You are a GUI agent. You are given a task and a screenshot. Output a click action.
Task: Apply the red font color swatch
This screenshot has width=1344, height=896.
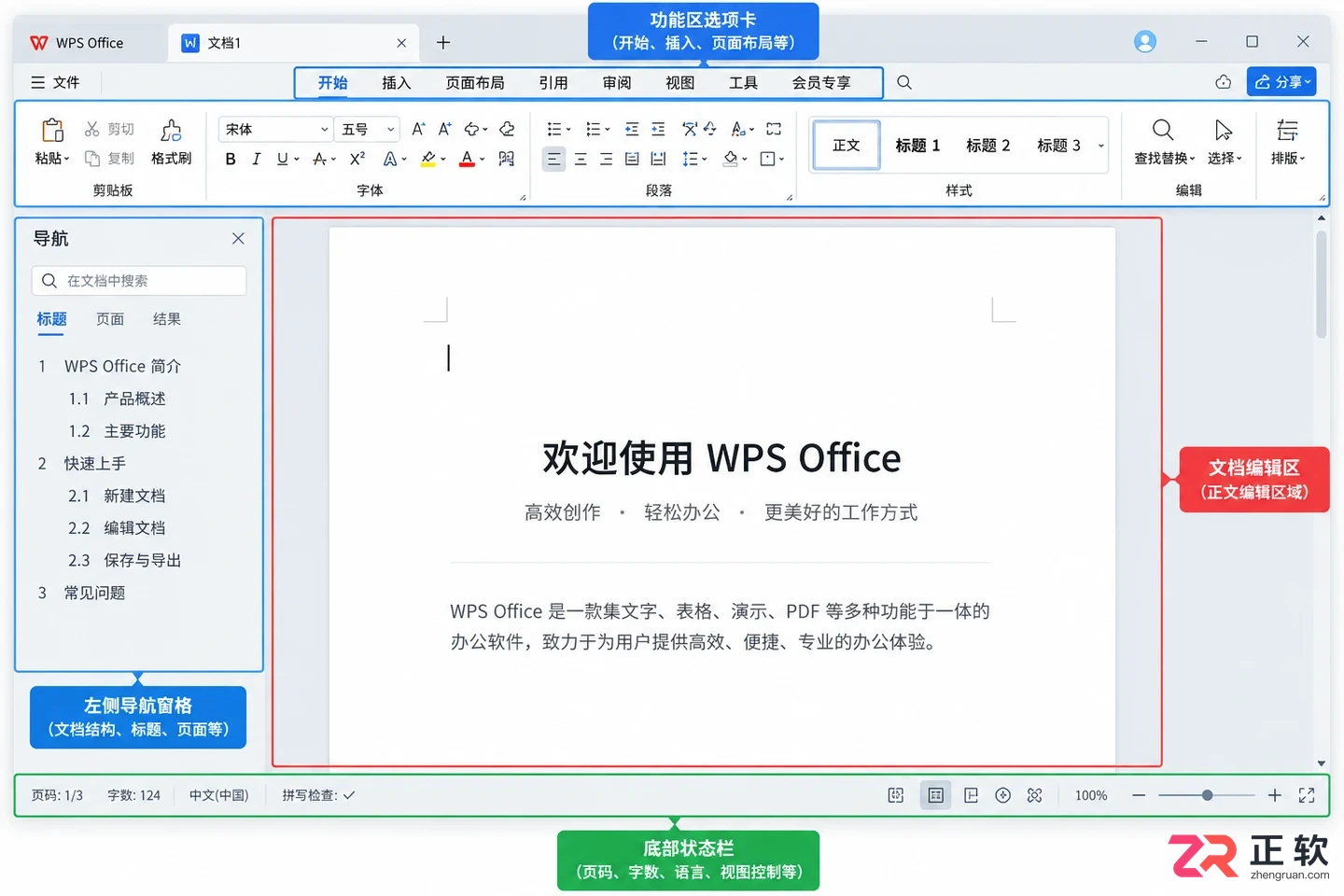(468, 159)
